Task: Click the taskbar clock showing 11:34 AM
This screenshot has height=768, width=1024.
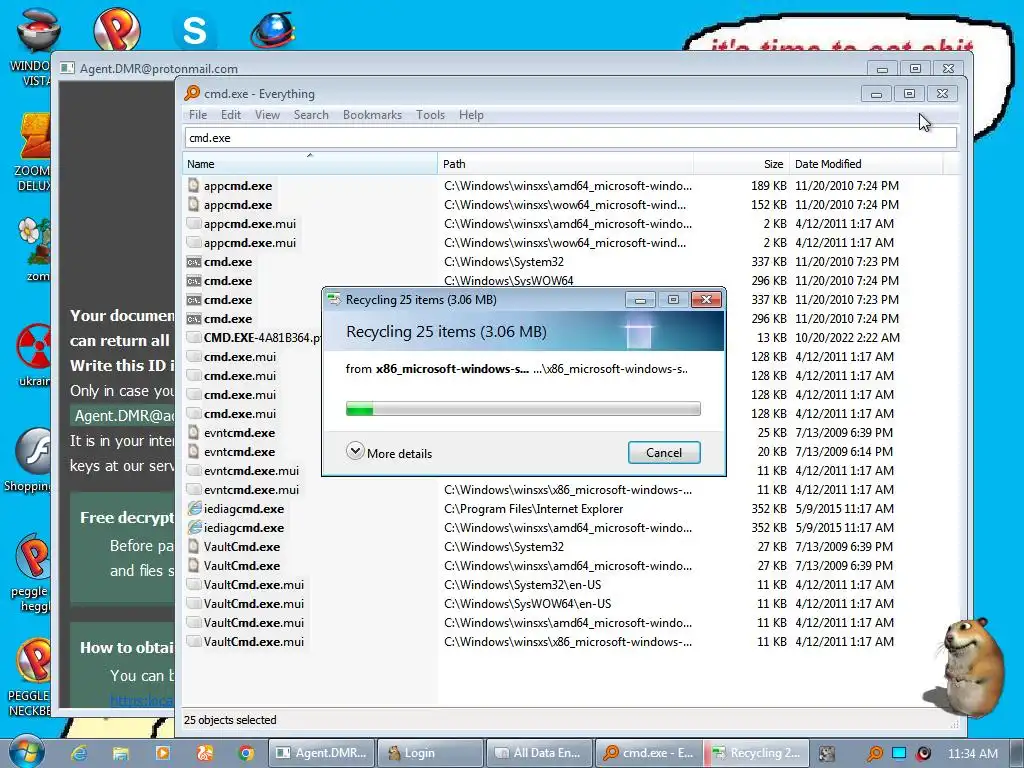Action: point(972,754)
